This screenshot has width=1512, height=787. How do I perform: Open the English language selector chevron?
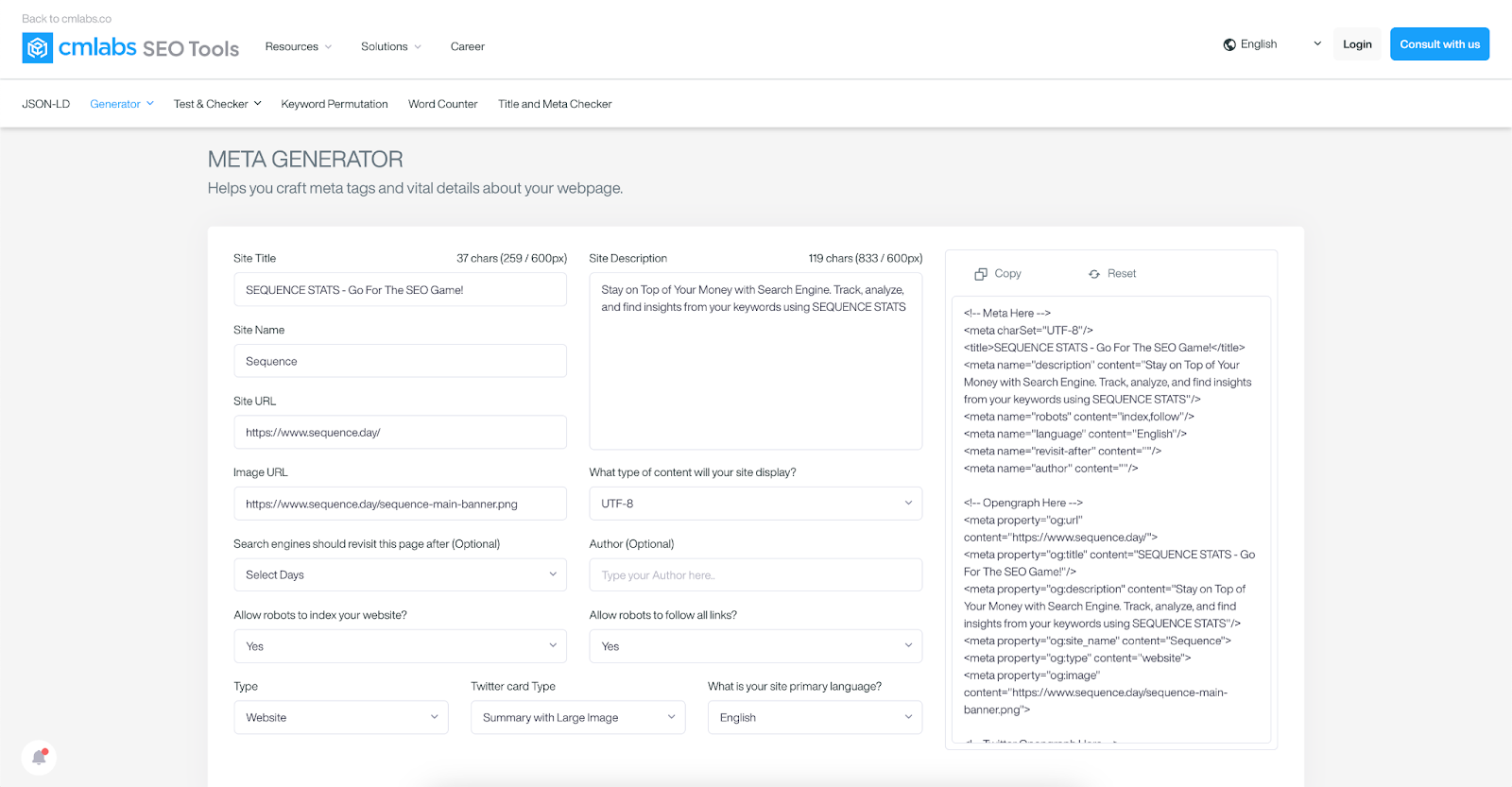click(x=1317, y=43)
